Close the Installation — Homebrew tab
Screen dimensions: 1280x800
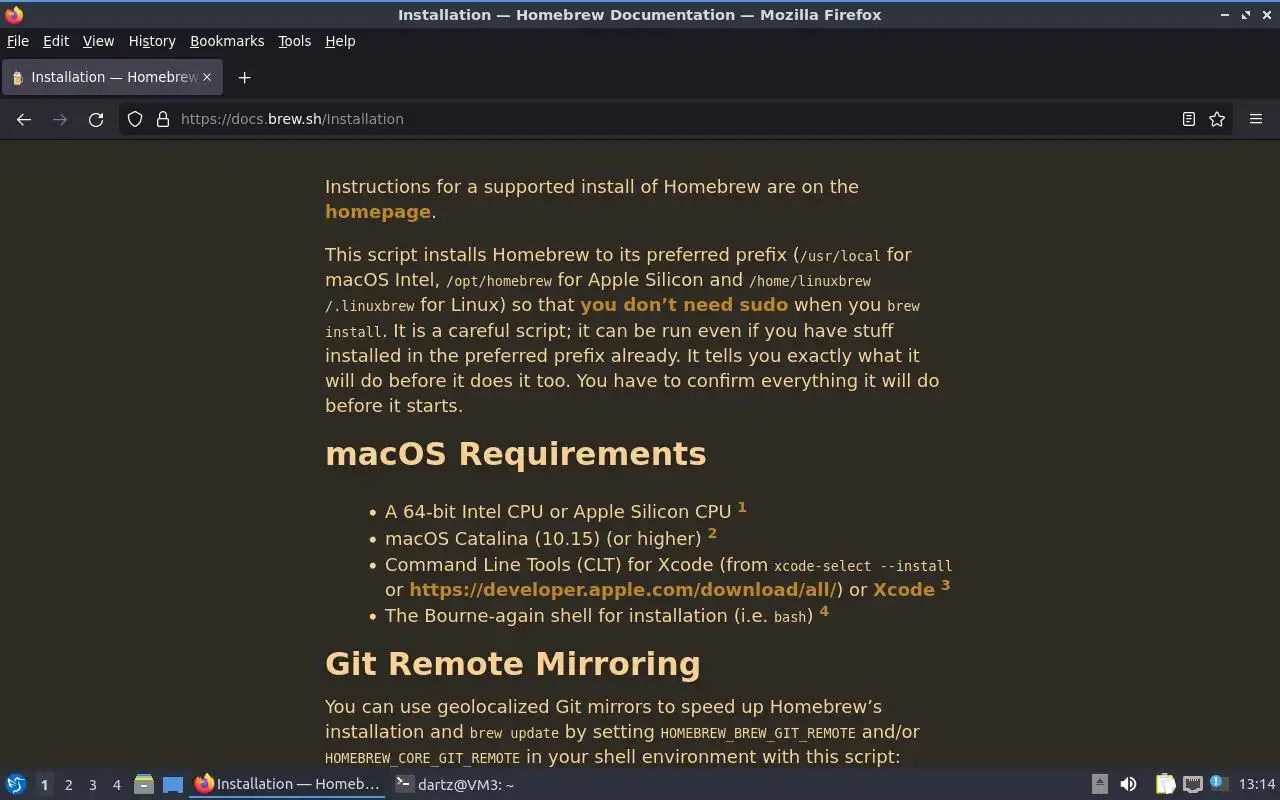tap(208, 77)
